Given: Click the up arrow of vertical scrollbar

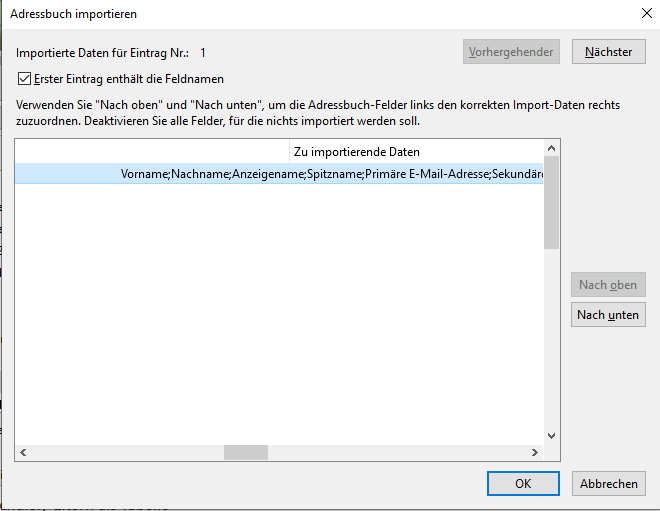Looking at the screenshot, I should [551, 148].
